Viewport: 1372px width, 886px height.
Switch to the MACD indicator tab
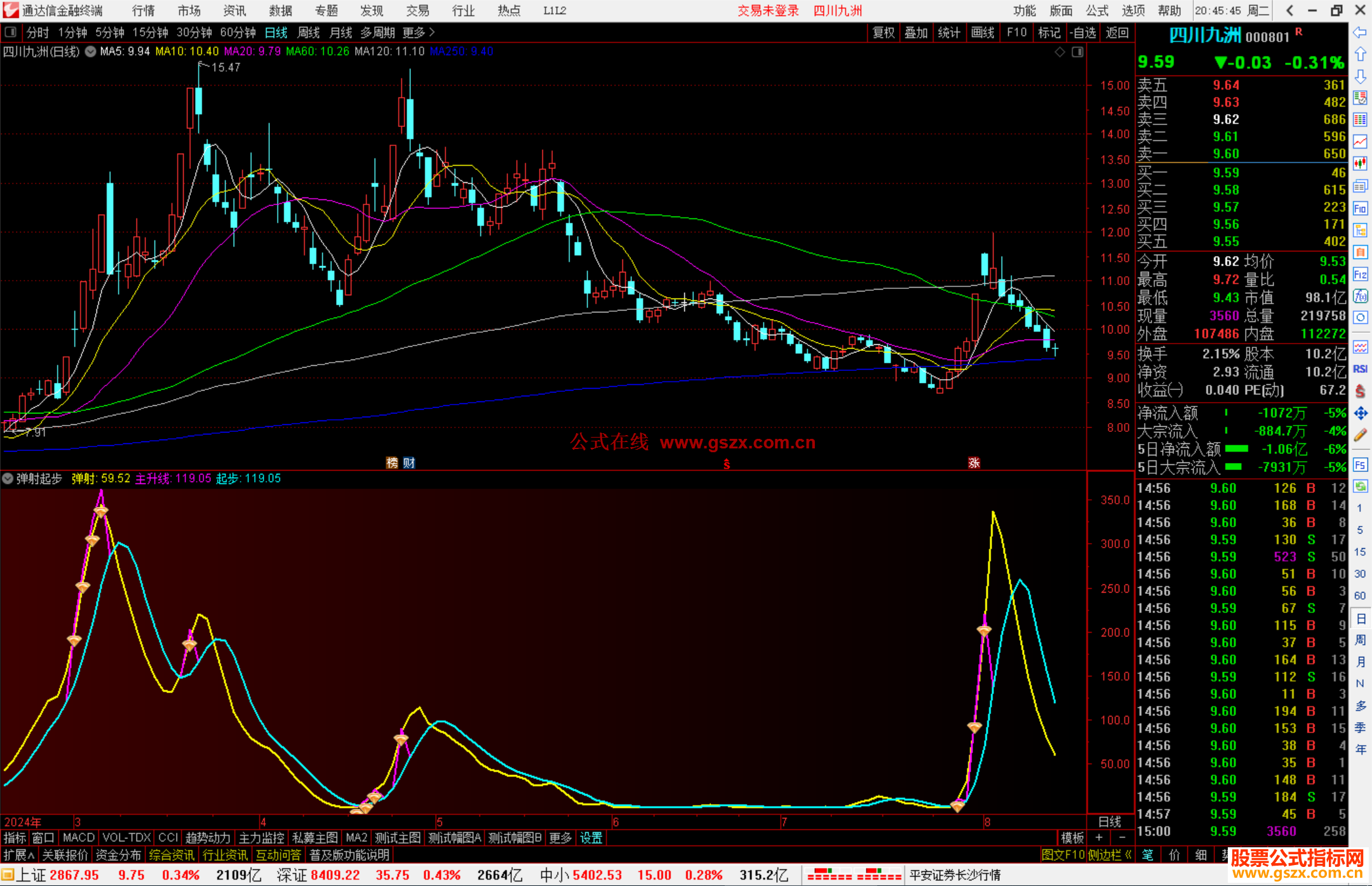tap(79, 838)
